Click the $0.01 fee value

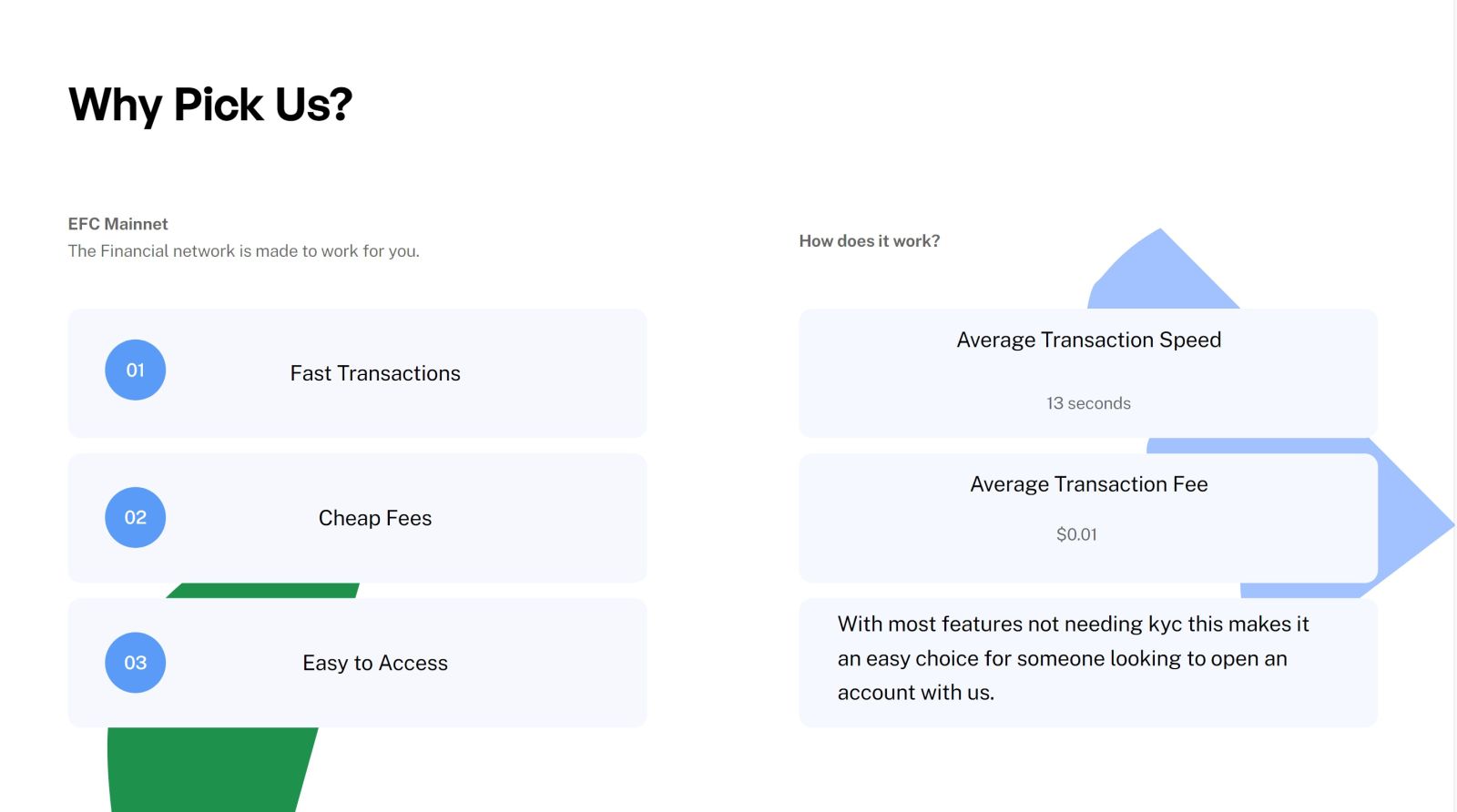pyautogui.click(x=1076, y=534)
